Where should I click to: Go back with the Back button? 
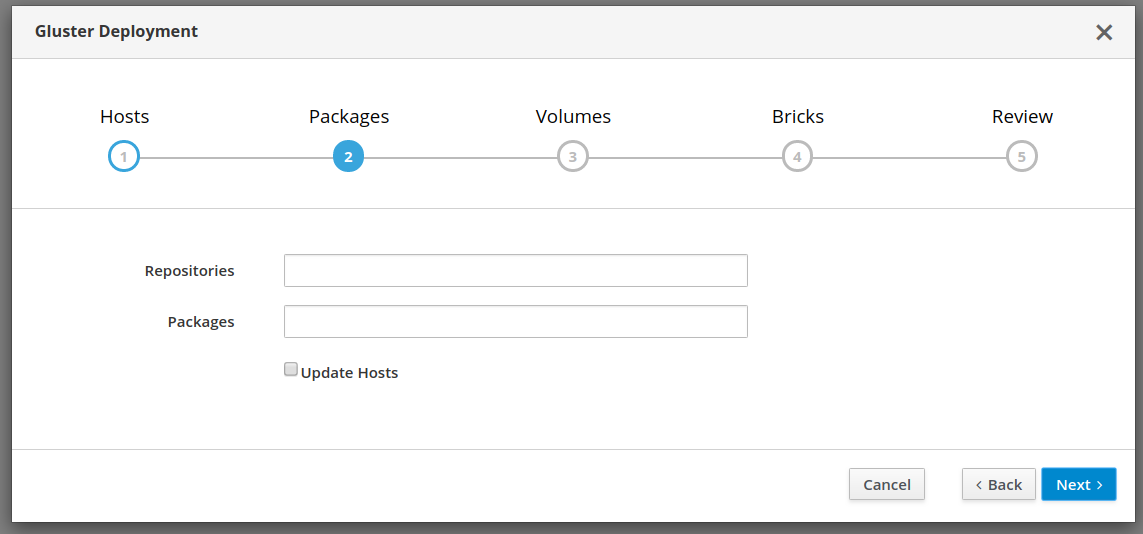coord(999,484)
